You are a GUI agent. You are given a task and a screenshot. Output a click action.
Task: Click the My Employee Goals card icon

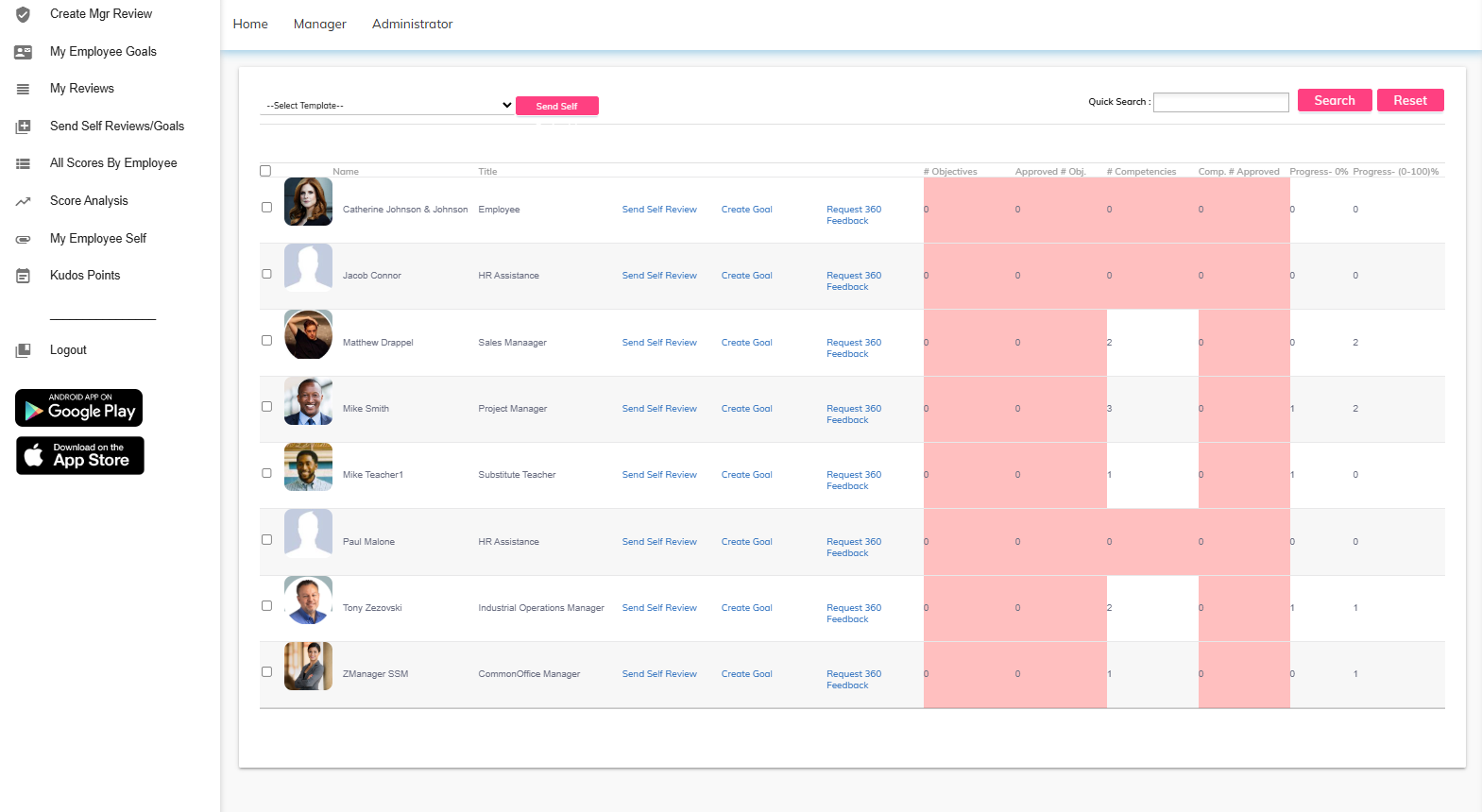click(24, 52)
